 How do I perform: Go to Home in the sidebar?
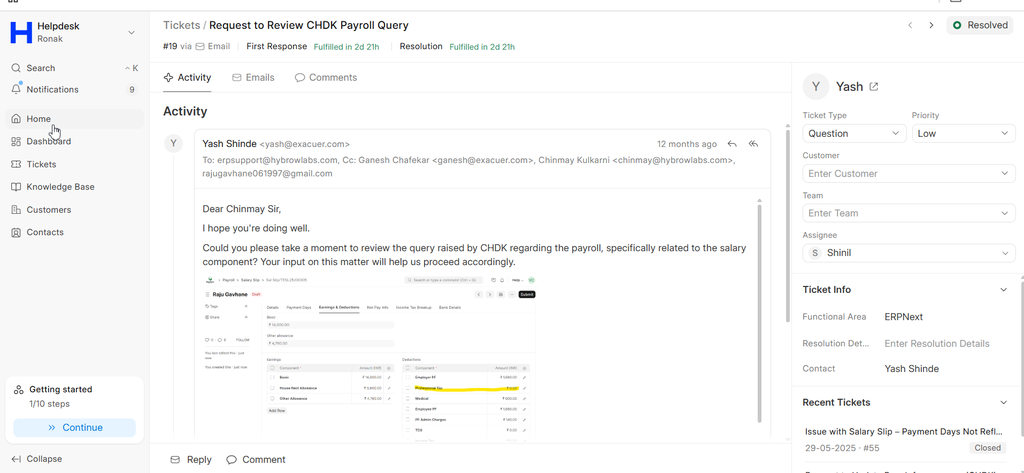74,119
